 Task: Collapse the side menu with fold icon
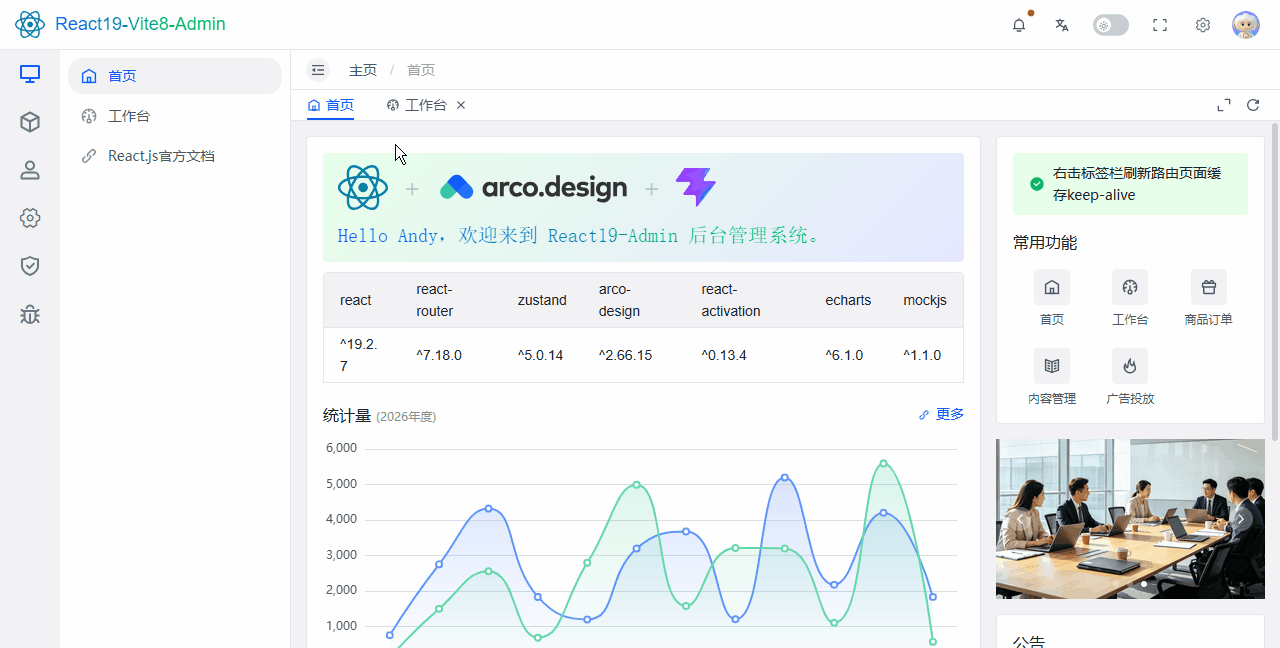318,70
